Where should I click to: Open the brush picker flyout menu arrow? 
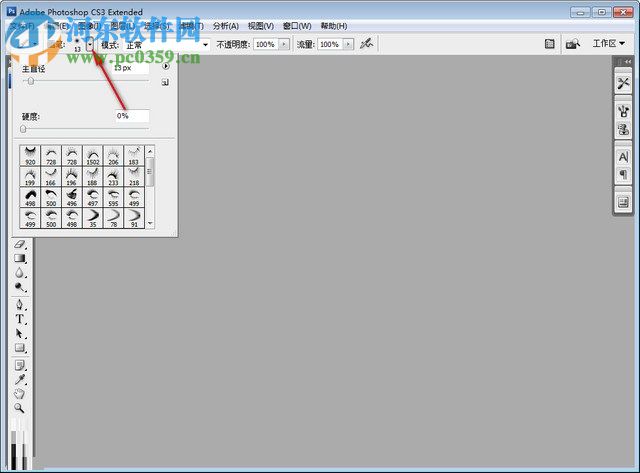(166, 66)
